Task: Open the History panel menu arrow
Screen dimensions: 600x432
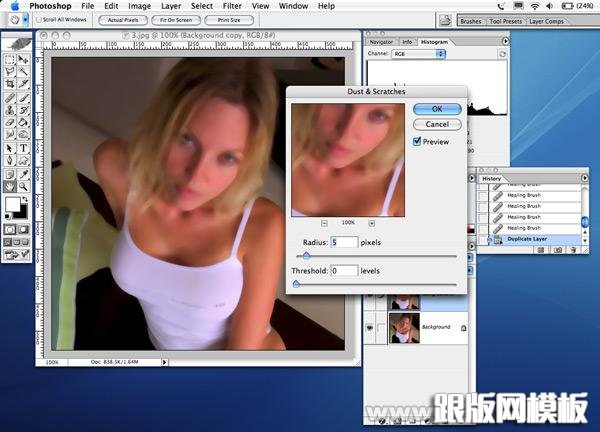Action: coord(584,178)
